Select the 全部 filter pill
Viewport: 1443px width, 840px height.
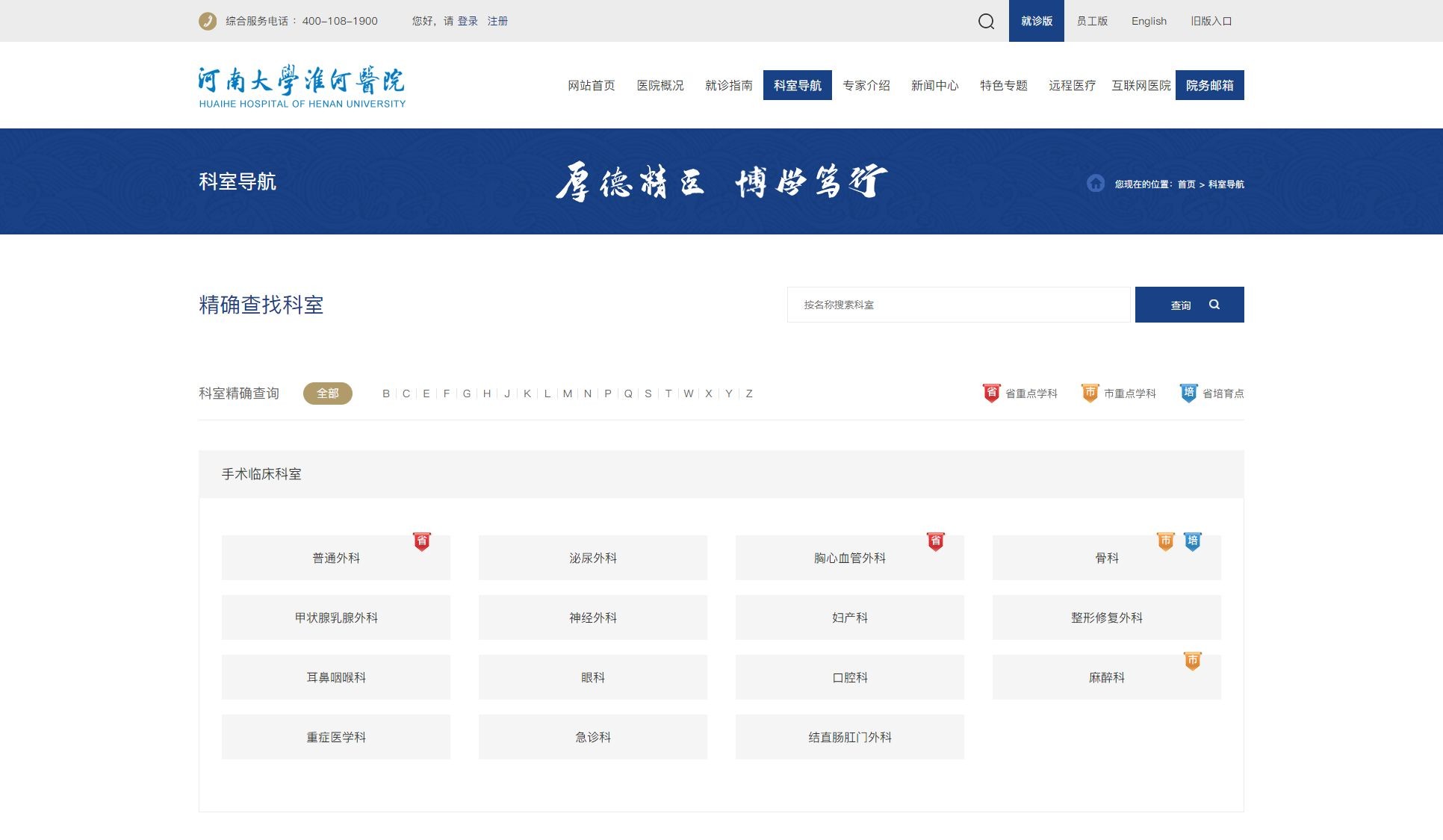click(327, 393)
